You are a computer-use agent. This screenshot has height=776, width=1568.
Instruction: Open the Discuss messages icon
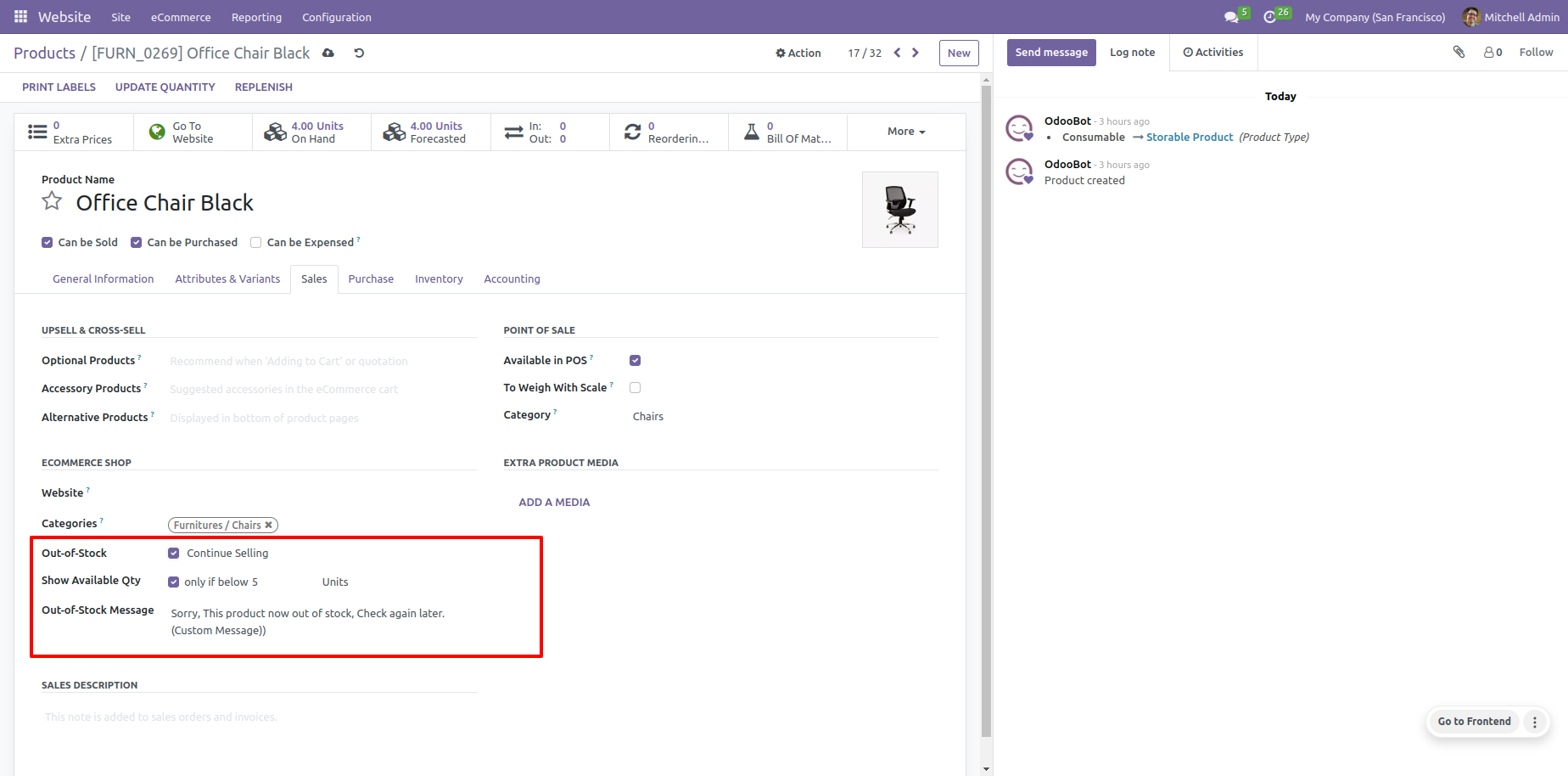pos(1229,14)
